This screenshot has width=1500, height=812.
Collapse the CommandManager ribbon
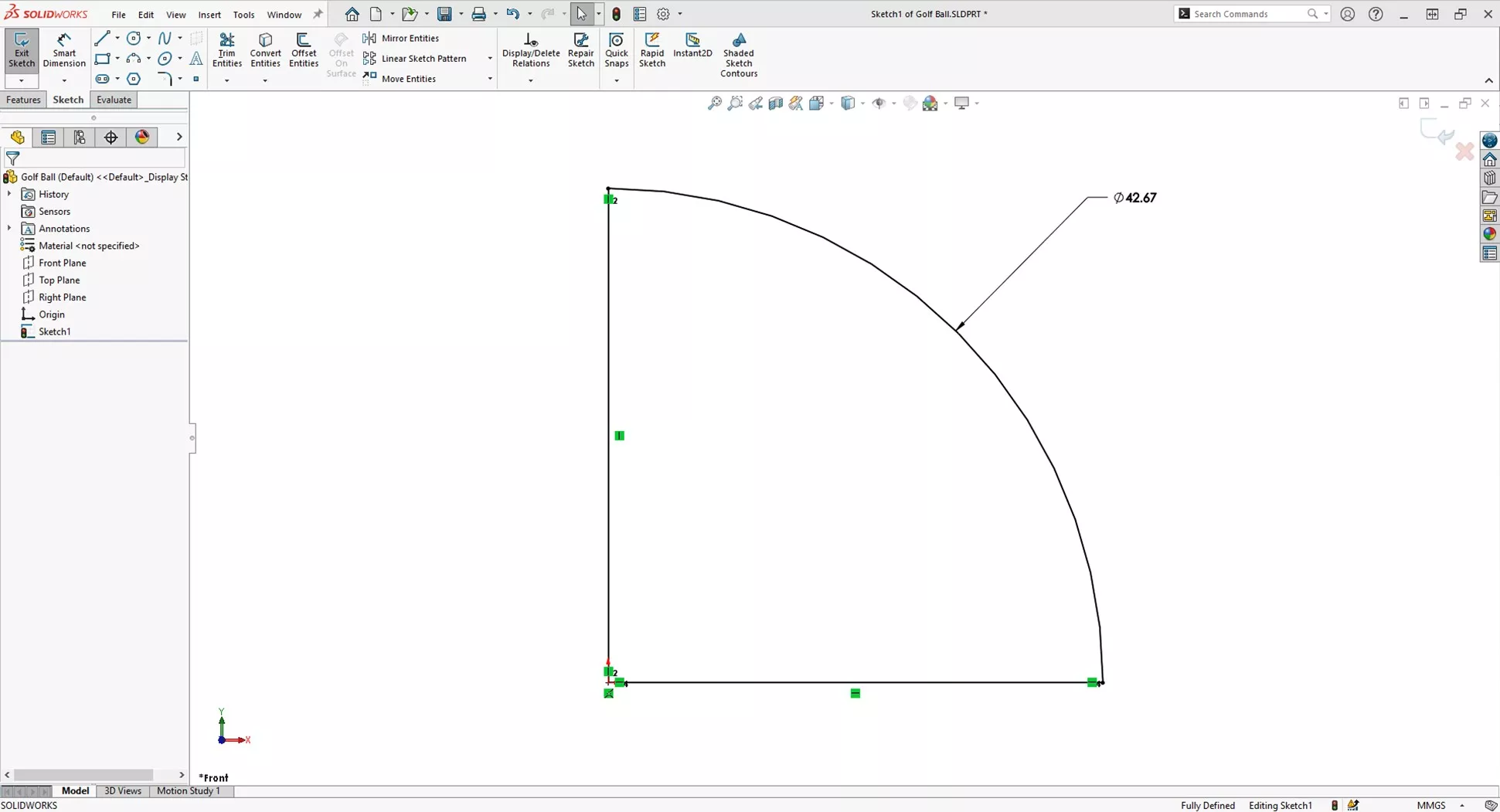tap(1488, 80)
